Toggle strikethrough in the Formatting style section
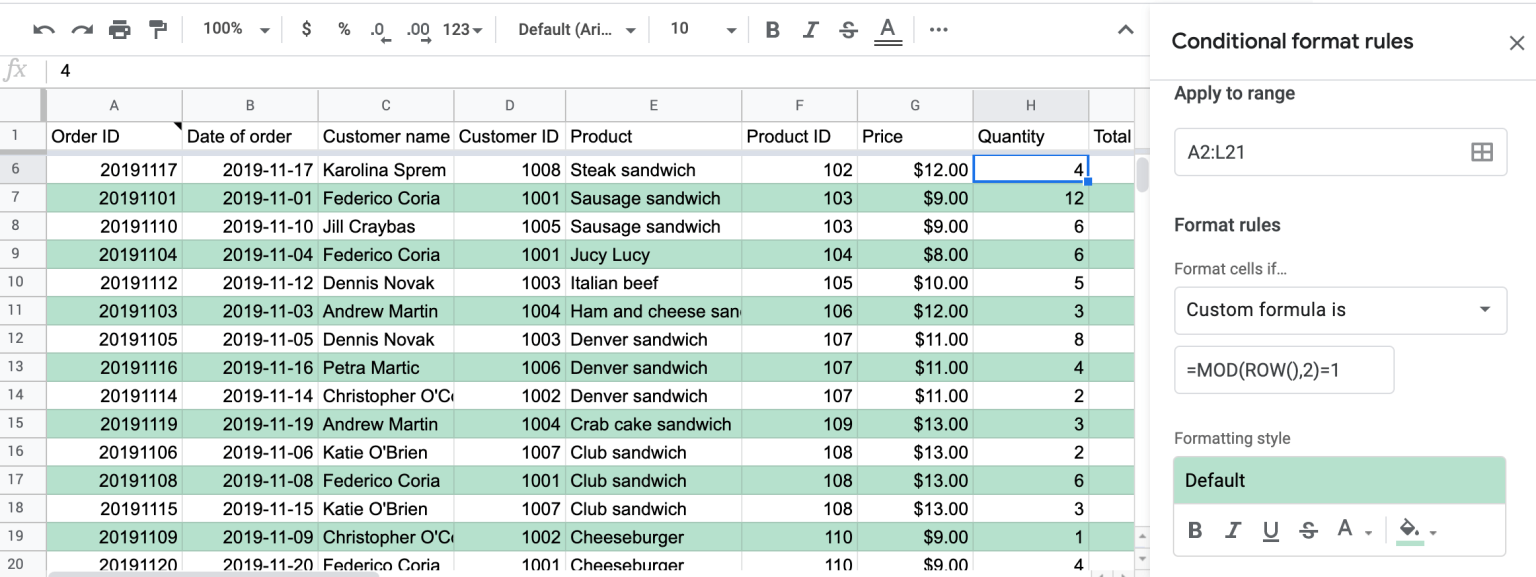Screen dimensions: 1536x577 pyautogui.click(x=1309, y=530)
